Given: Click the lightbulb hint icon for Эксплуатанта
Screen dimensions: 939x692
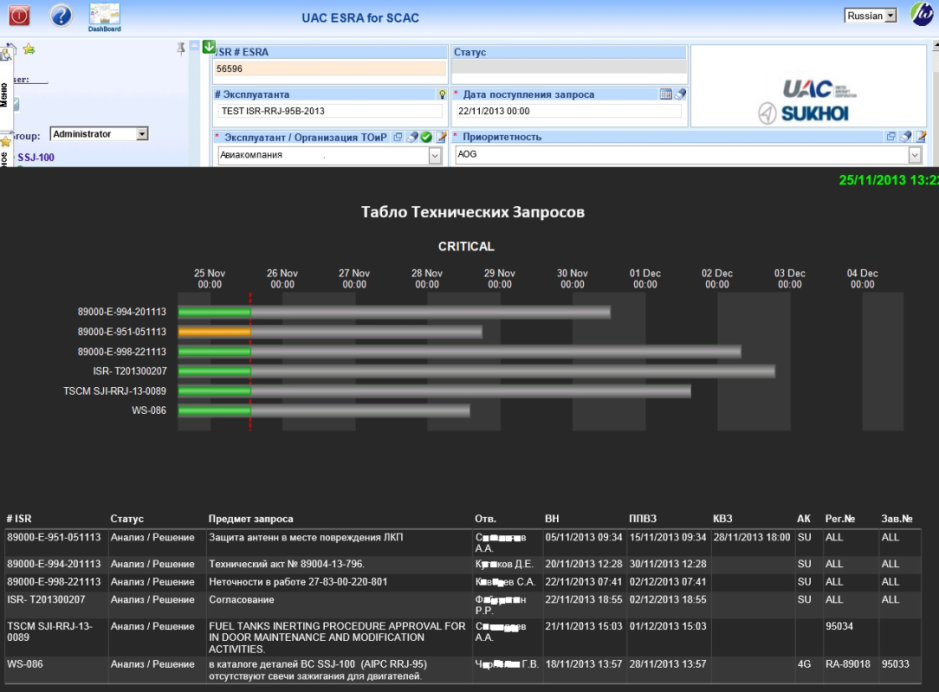Looking at the screenshot, I should coord(442,94).
